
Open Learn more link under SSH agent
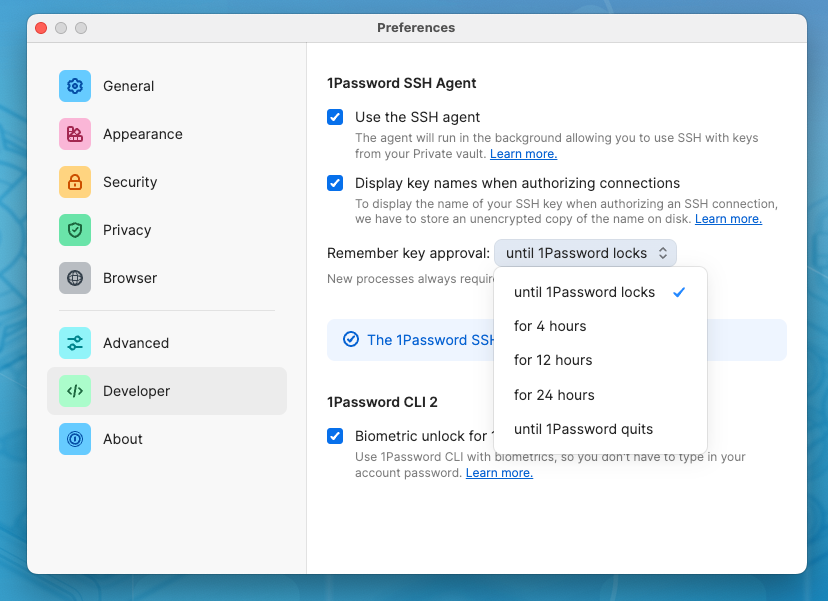(x=523, y=154)
